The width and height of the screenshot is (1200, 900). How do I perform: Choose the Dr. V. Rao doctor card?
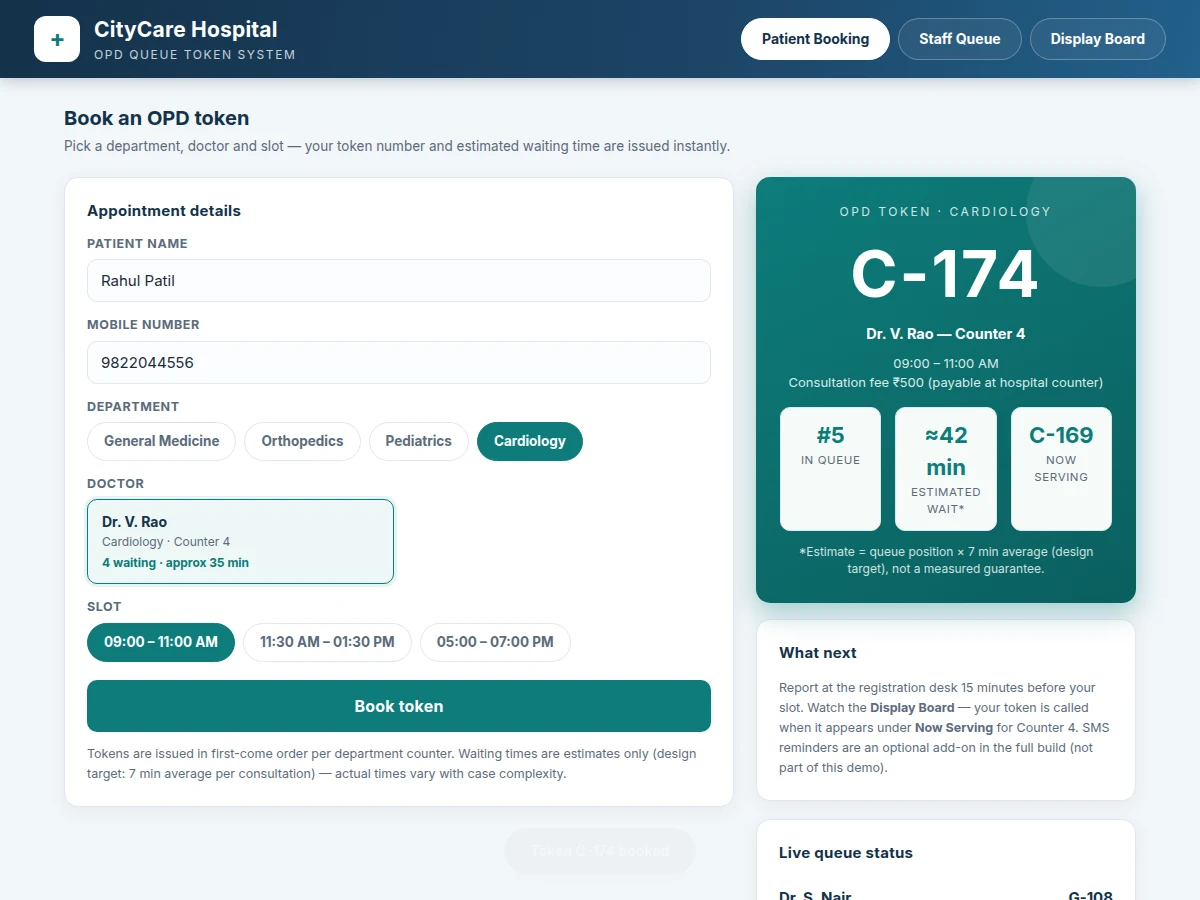point(241,541)
